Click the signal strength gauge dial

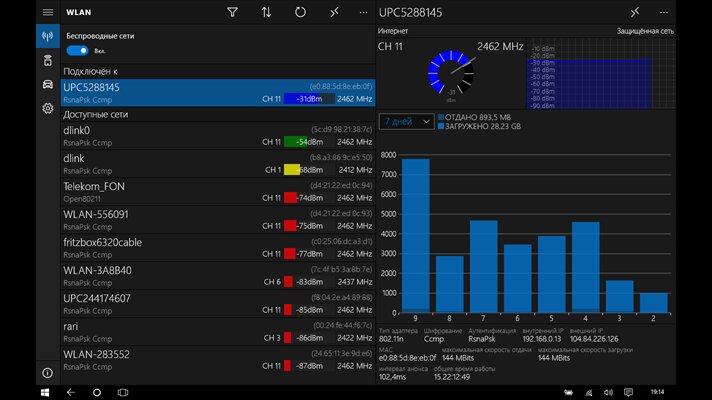(x=451, y=76)
